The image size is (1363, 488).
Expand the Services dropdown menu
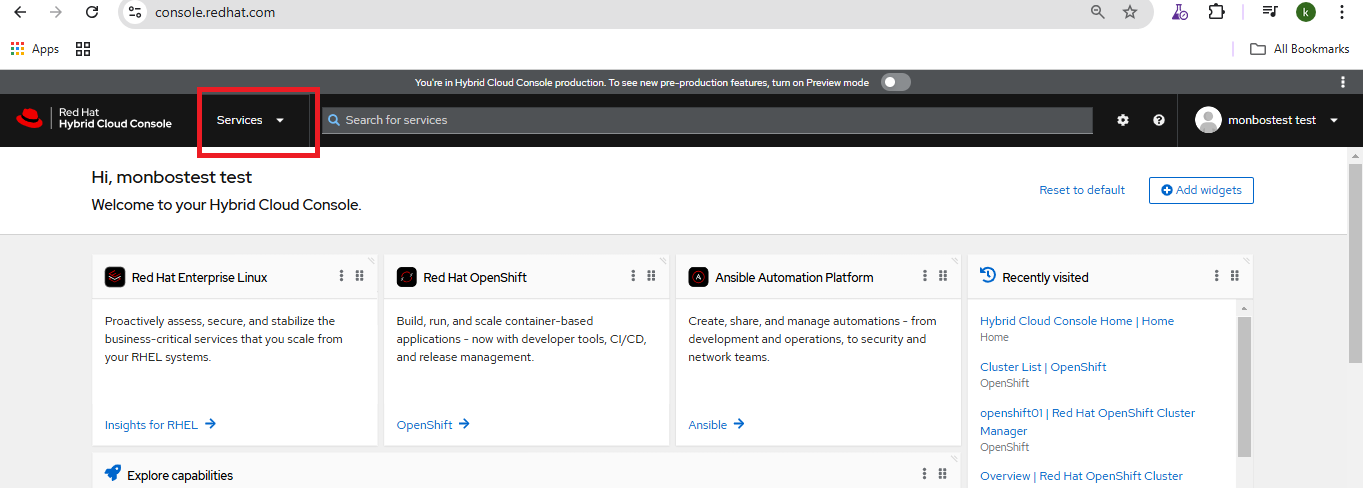[251, 120]
